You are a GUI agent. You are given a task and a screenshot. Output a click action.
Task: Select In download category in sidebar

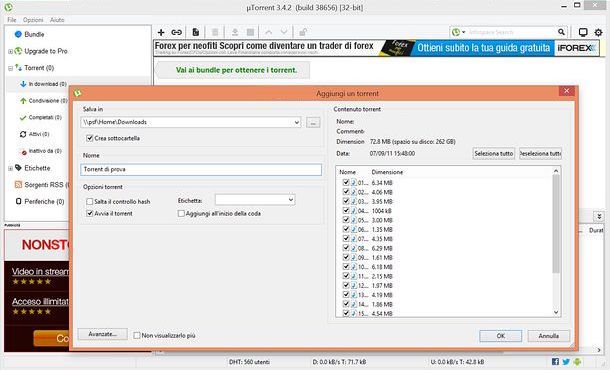tap(43, 84)
